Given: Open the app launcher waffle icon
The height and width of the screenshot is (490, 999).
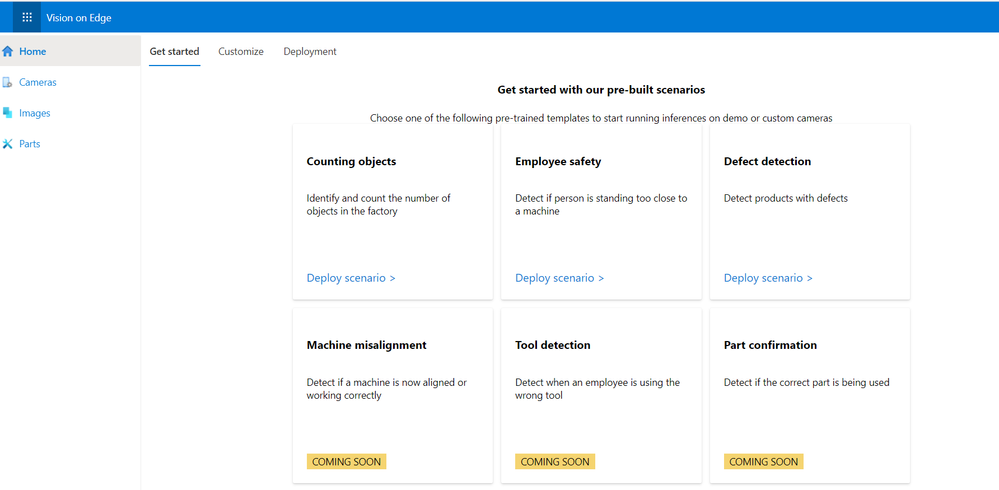Looking at the screenshot, I should (27, 17).
